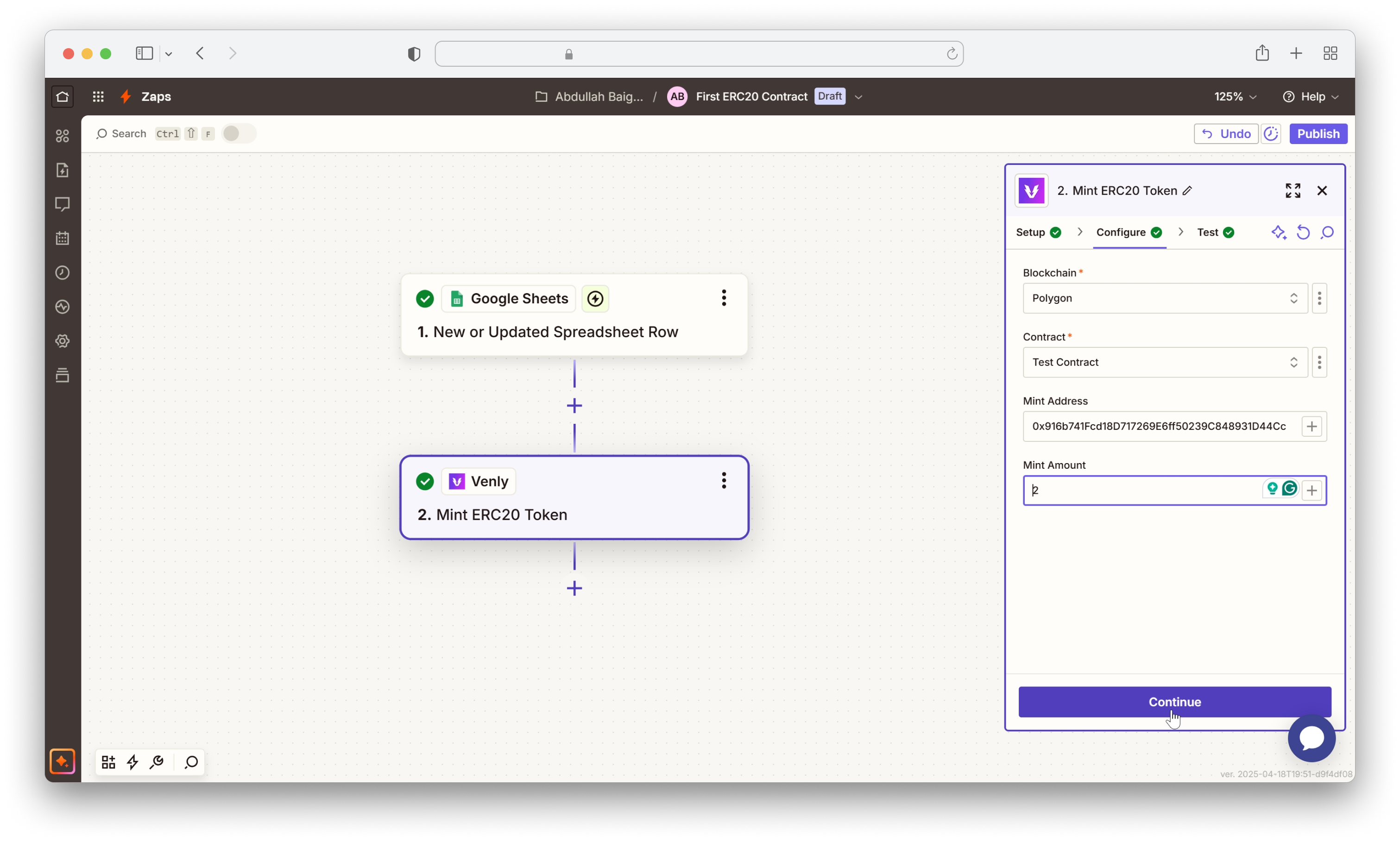The image size is (1400, 842).
Task: Open Zap history clock icon in sidebar
Action: coord(63,273)
